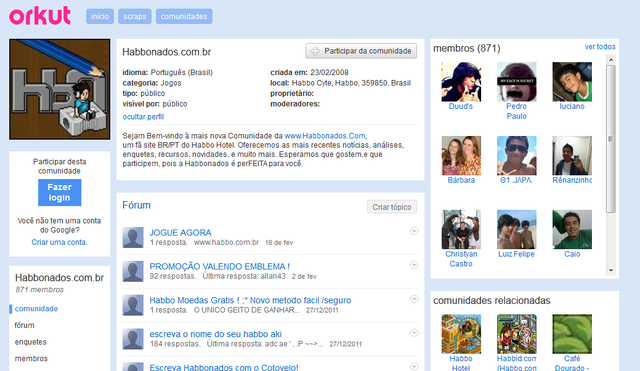Open Habbo Moedas Gratis topic
This screenshot has height=371, width=640.
[250, 300]
